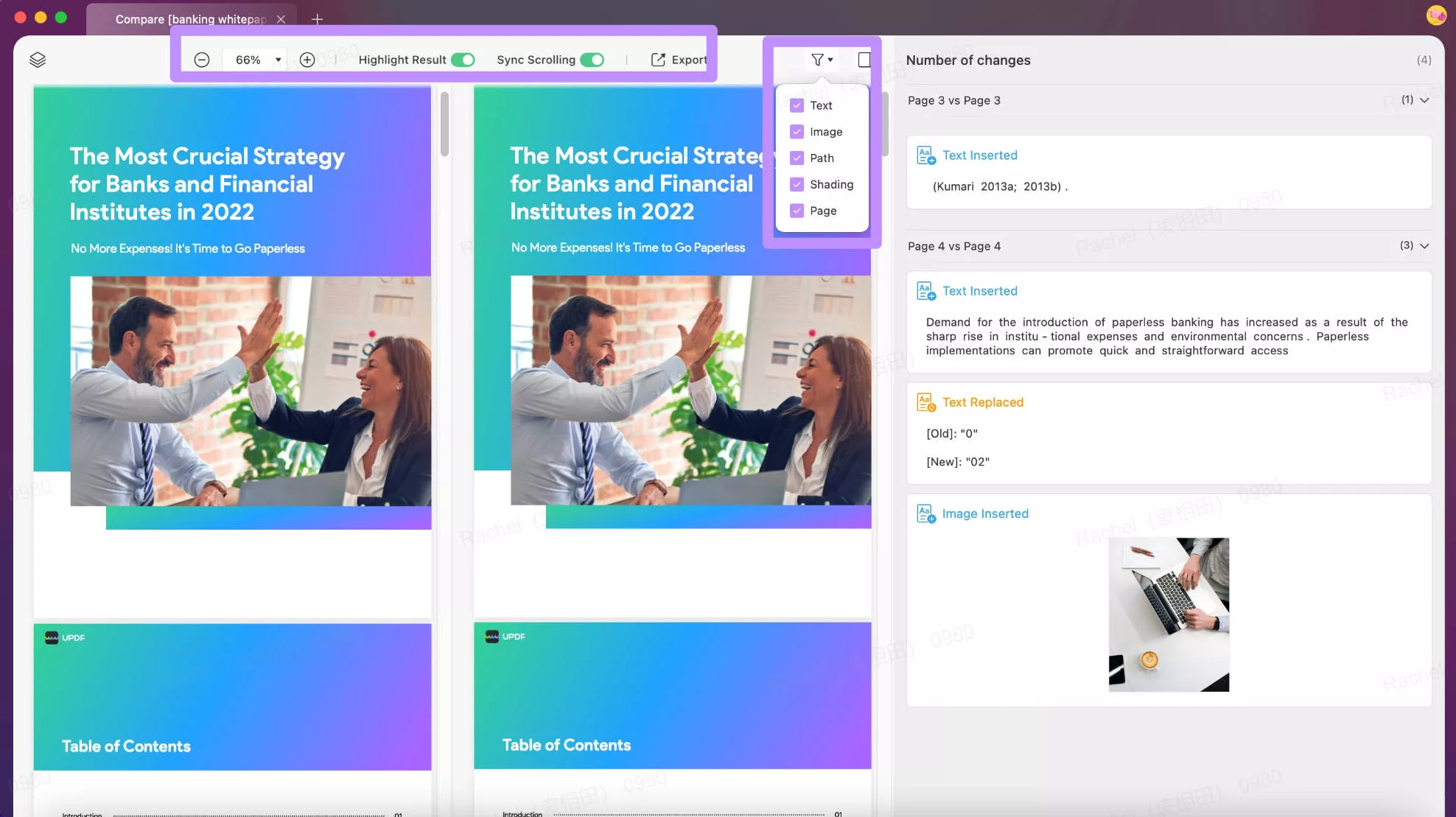Click the [New]: "02" text
The height and width of the screenshot is (817, 1456).
[x=958, y=462]
